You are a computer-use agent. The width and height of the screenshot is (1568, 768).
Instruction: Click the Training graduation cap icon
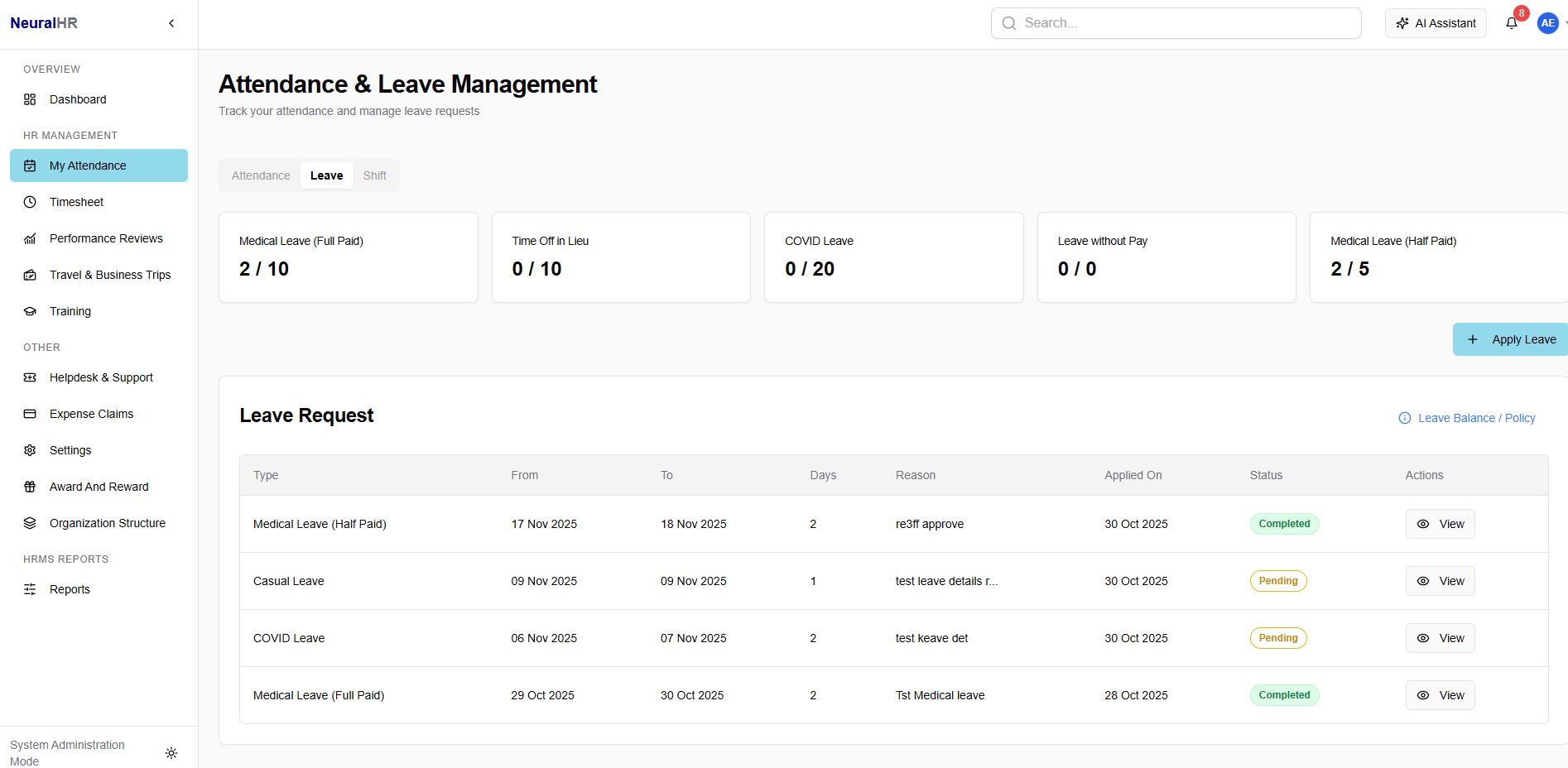coord(30,311)
